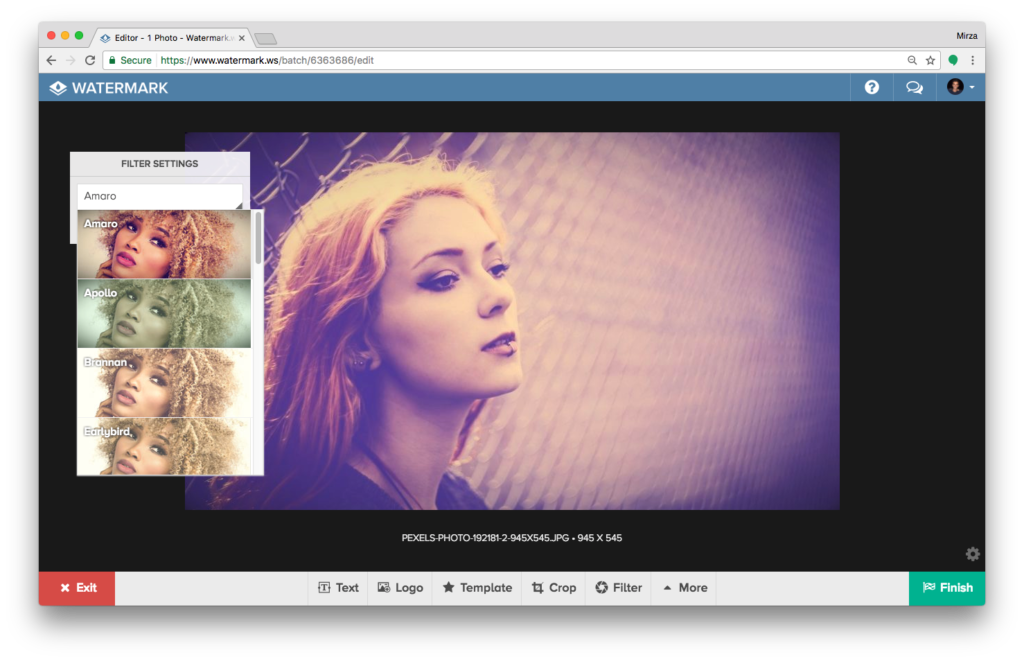This screenshot has height=661, width=1024.
Task: Click the filter list scrollbar
Action: 259,238
